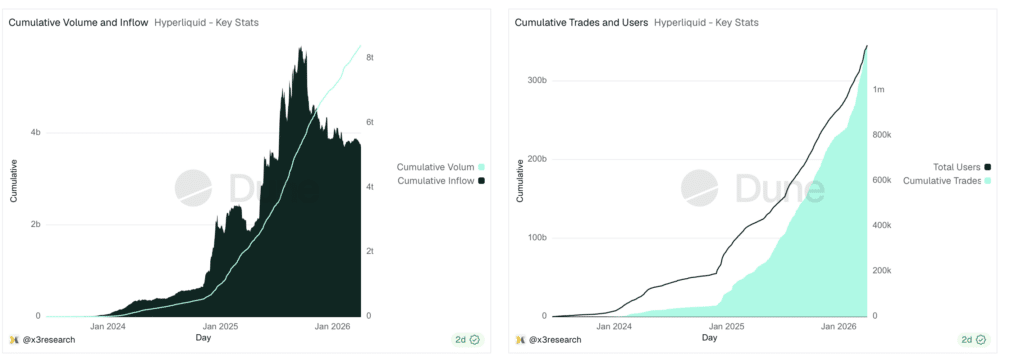Click the '800k' right-axis label
This screenshot has width=1024, height=362.
click(882, 135)
